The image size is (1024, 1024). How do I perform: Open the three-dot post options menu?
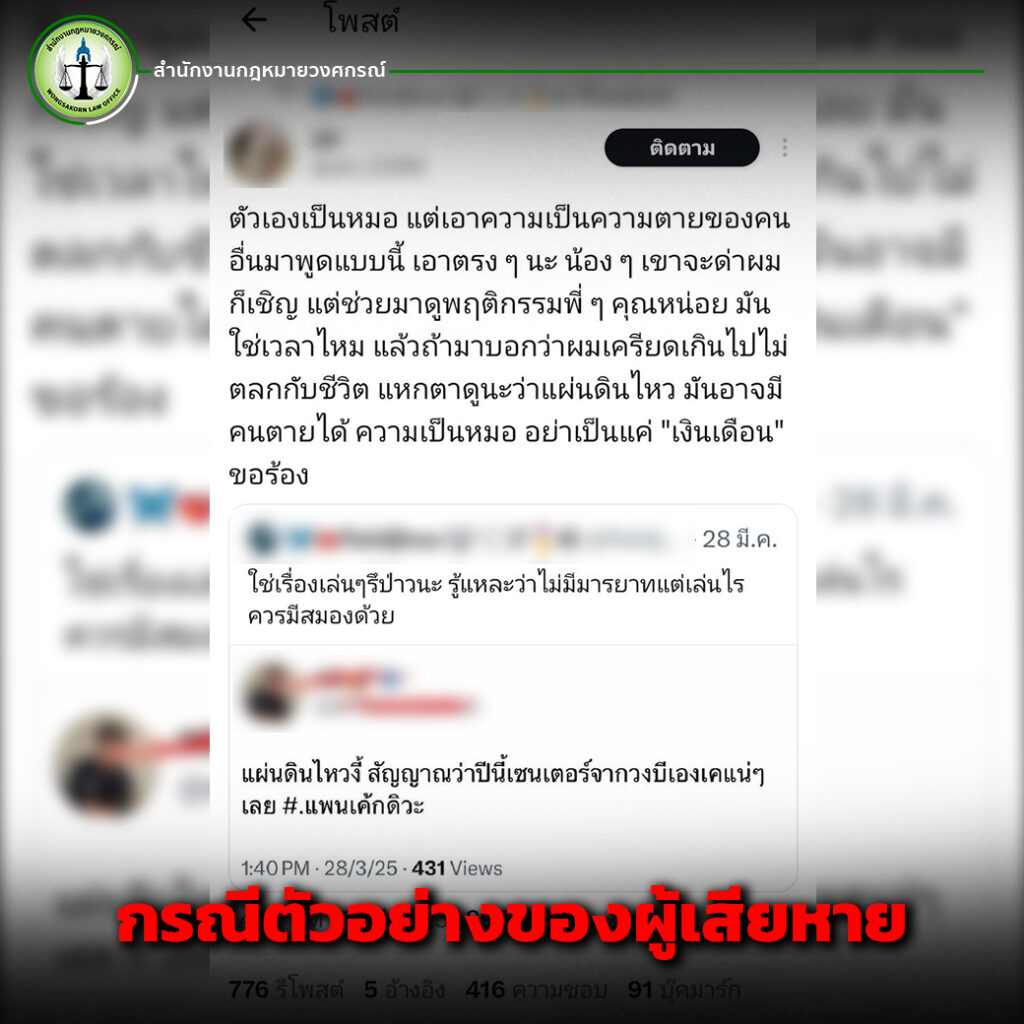click(x=785, y=148)
